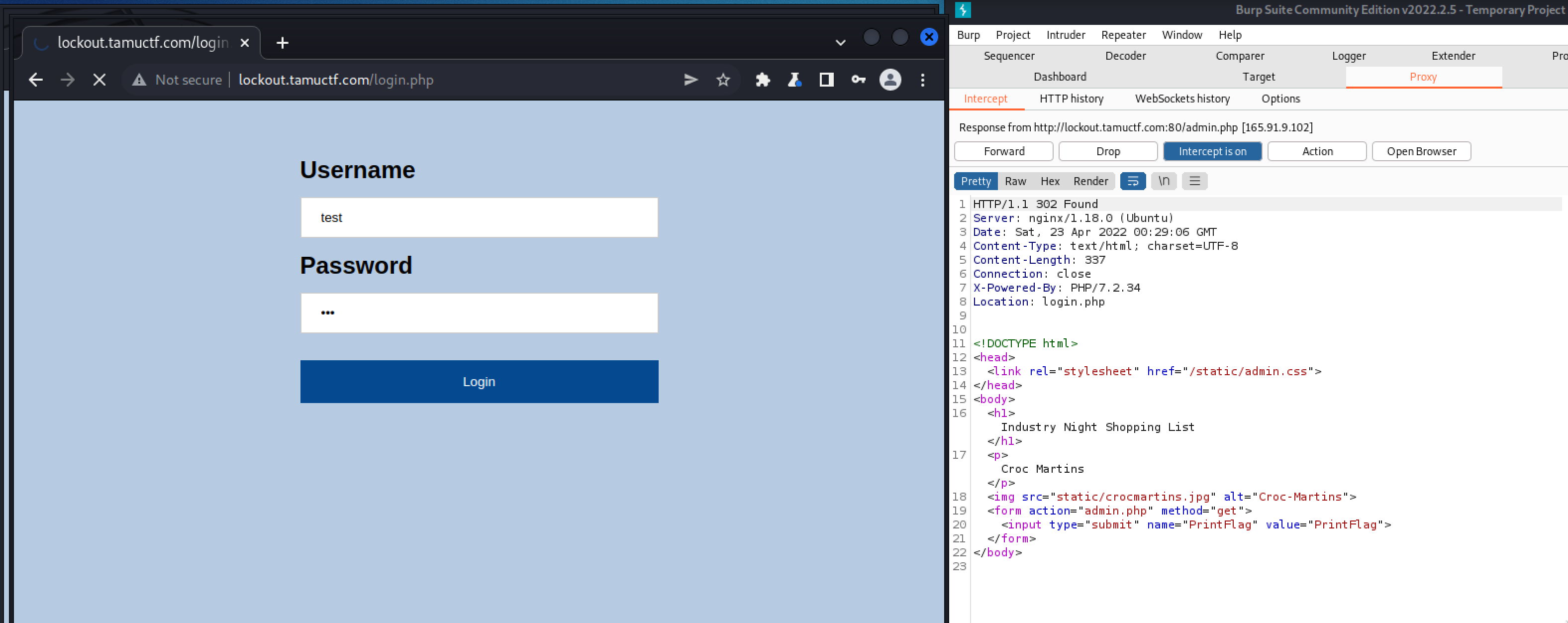
Task: Toggle show non-printable characters \n button
Action: click(x=1164, y=181)
